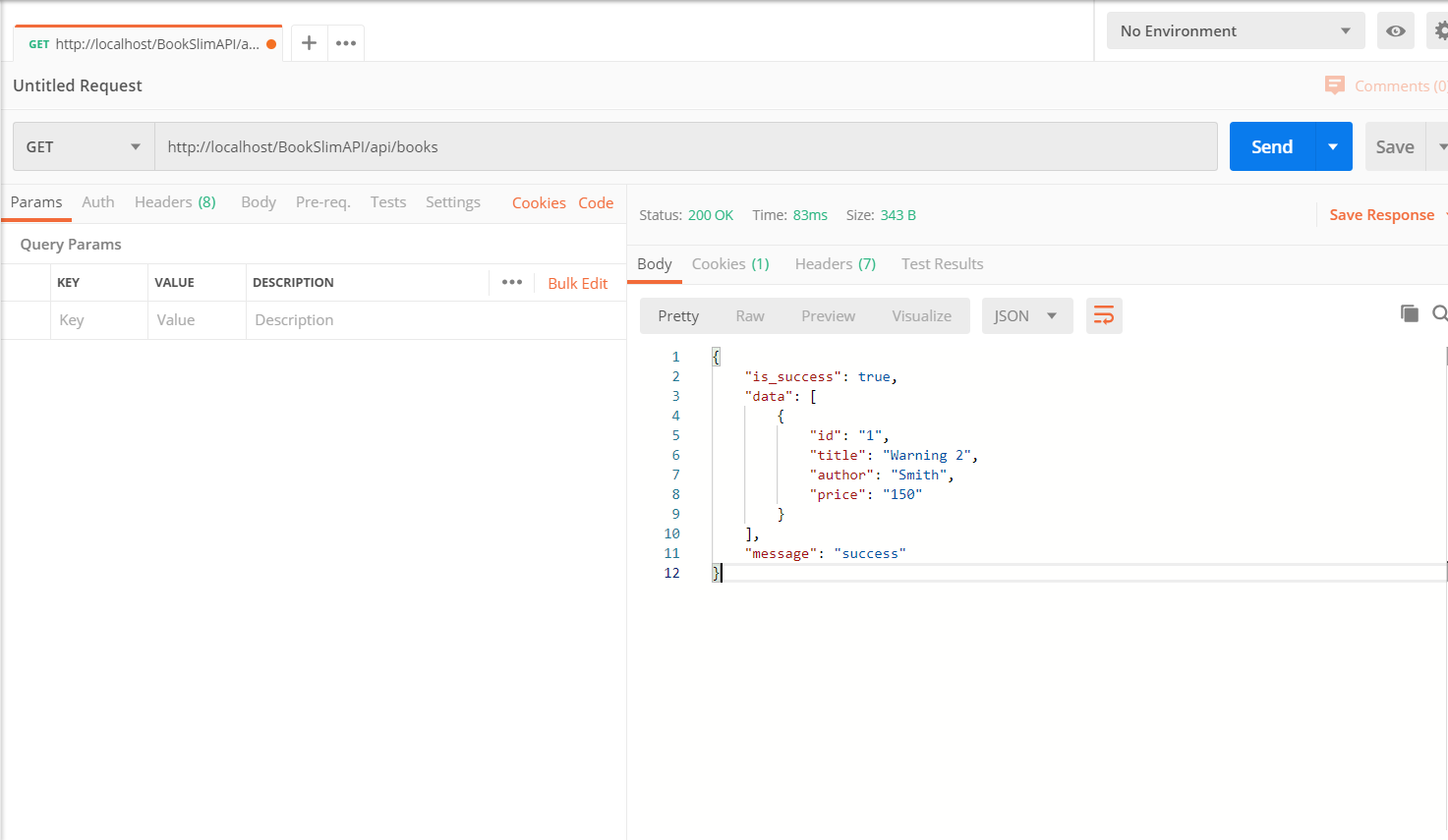
Task: Open tab options three-dot menu
Action: pos(346,43)
